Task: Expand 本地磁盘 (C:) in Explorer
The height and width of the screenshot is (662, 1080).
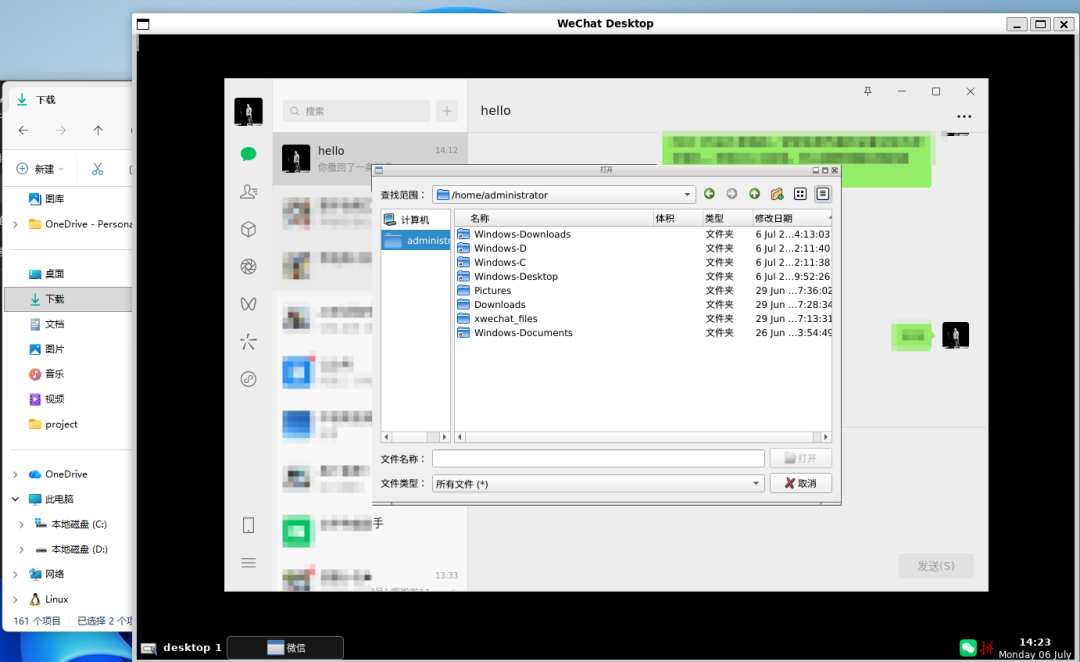Action: (x=21, y=524)
